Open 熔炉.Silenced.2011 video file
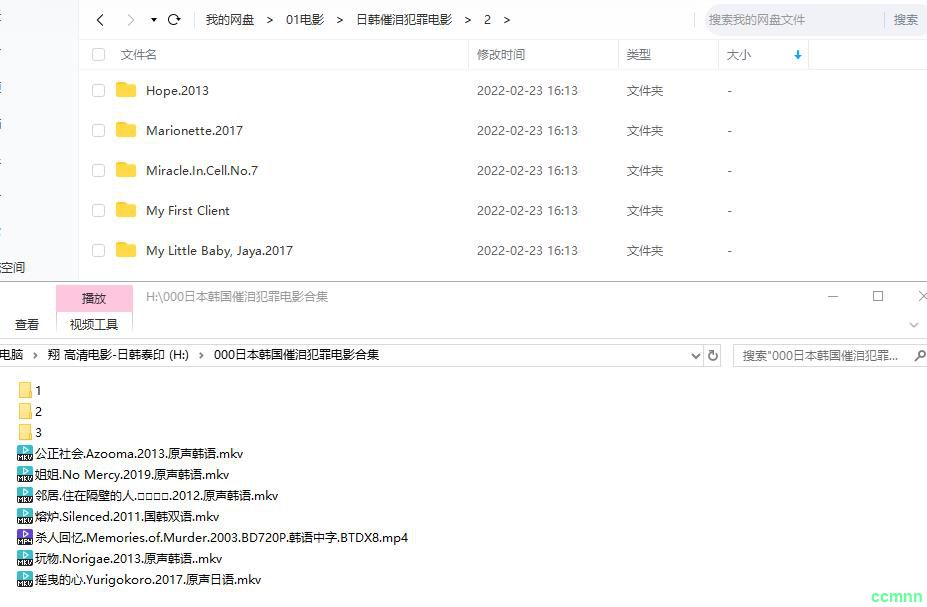927x607 pixels. [x=127, y=517]
